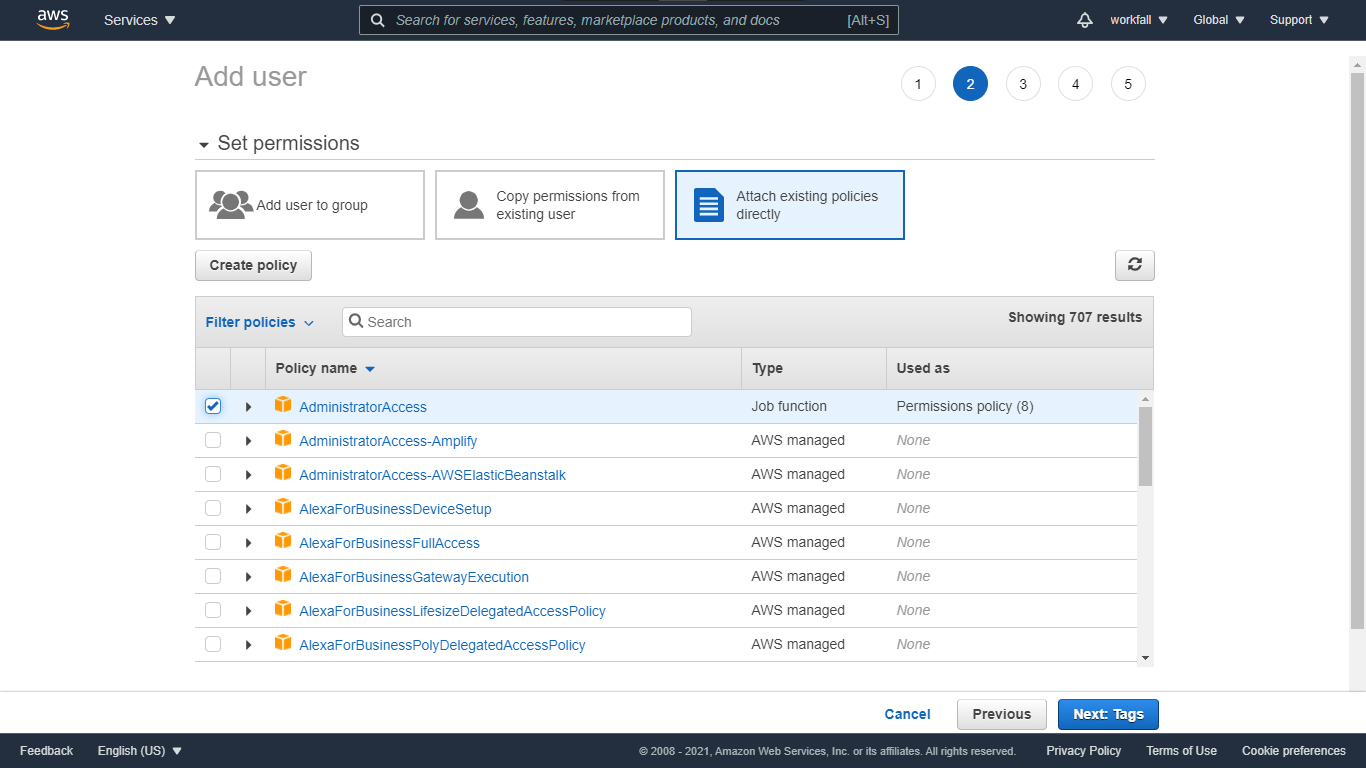The height and width of the screenshot is (768, 1366).
Task: Expand the AlexaForBusinessPolyDelegatedAccessPolicy row details
Action: pos(248,645)
